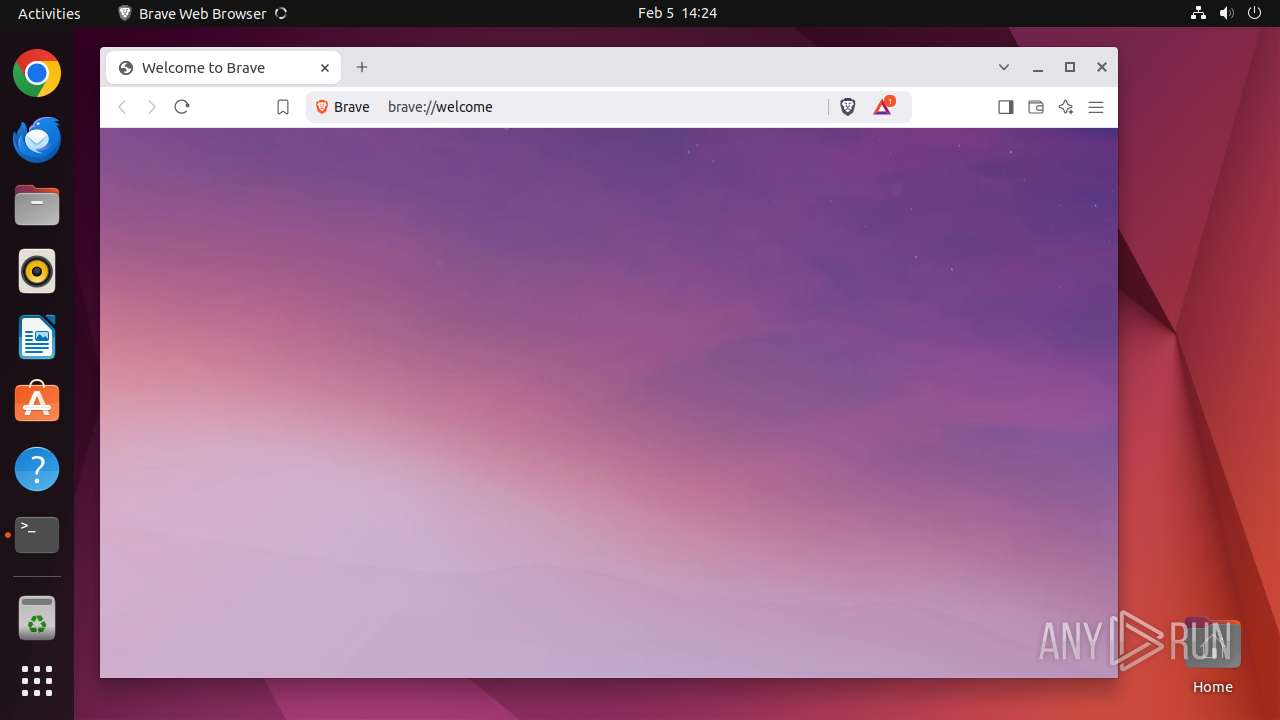Open volume icon in top bar
The image size is (1280, 720).
[1226, 13]
